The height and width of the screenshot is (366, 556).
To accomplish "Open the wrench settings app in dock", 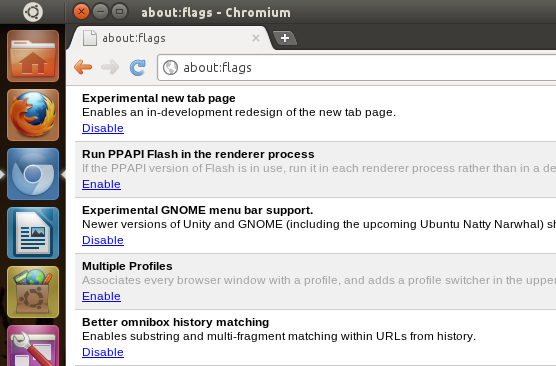I will click(x=33, y=346).
